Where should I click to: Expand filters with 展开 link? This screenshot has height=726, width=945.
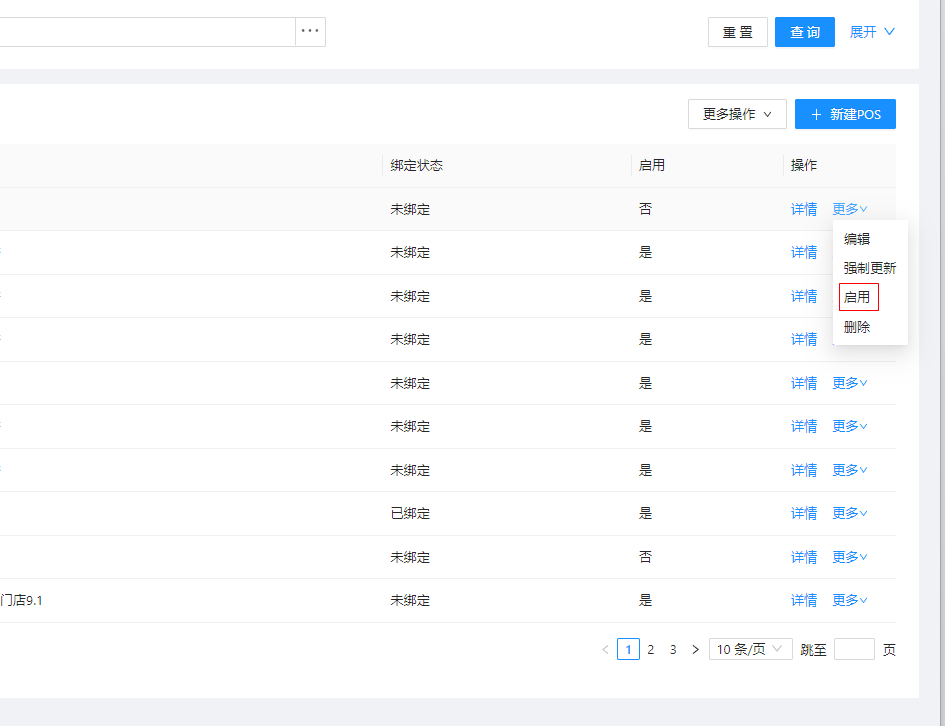pyautogui.click(x=872, y=32)
